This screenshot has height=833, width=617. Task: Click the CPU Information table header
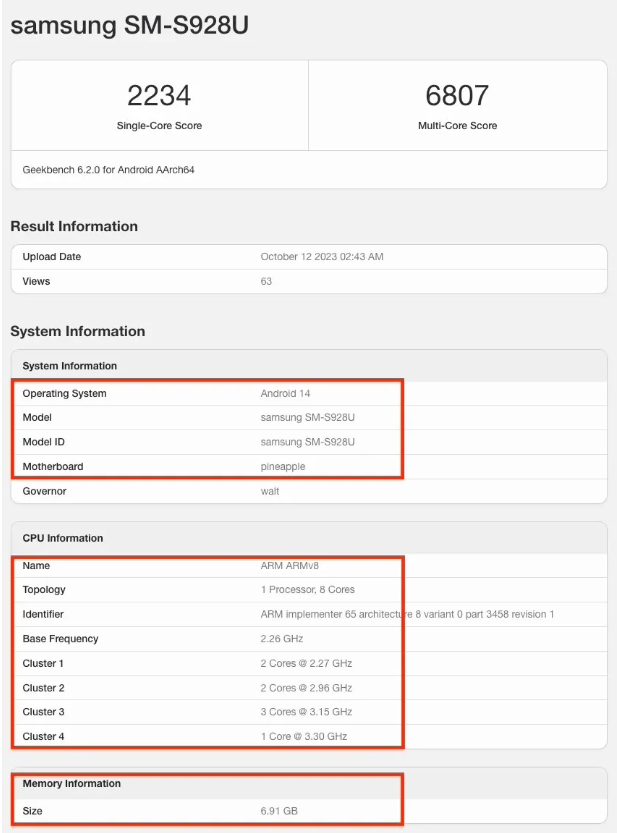(63, 538)
